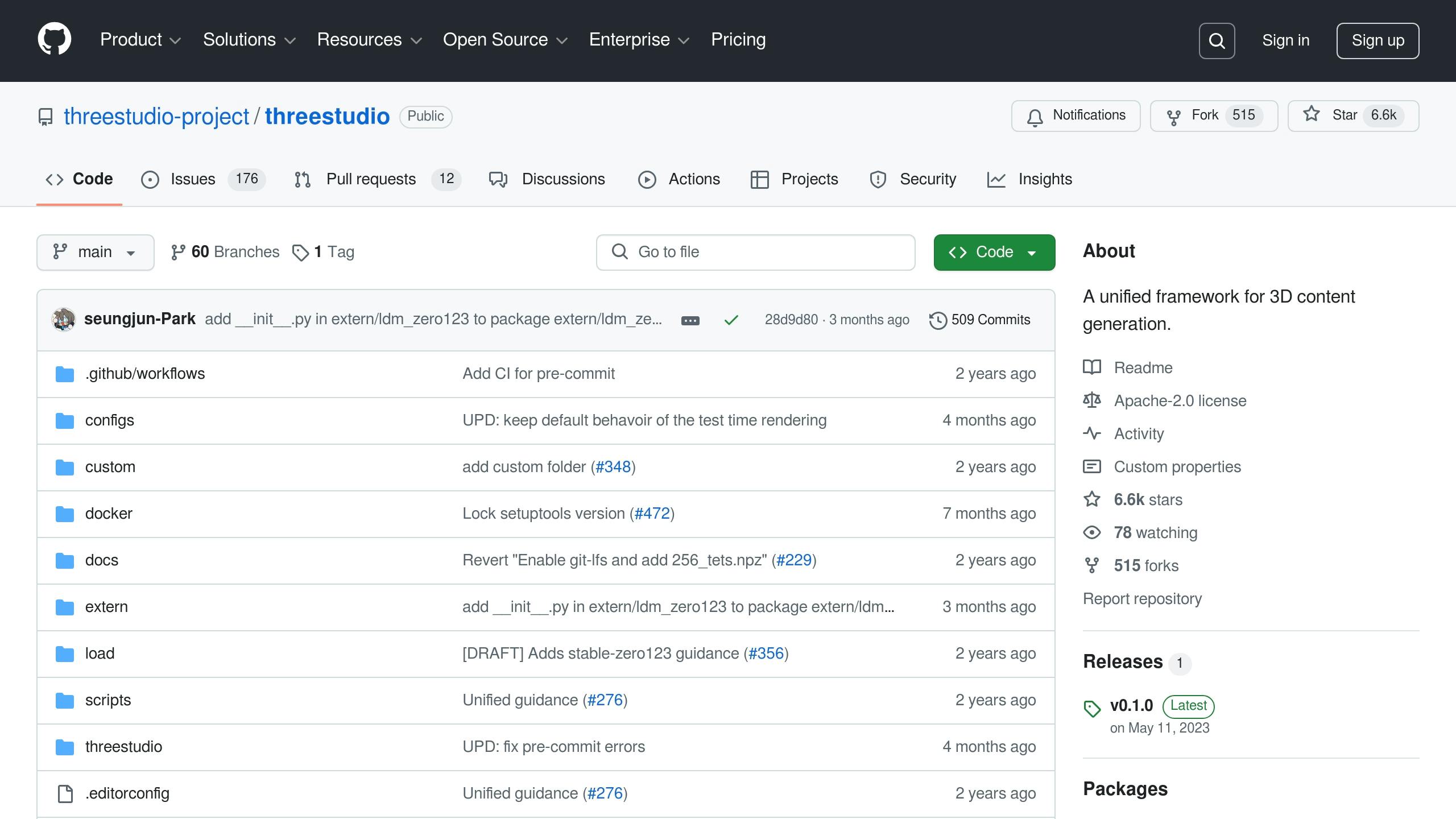
Task: Click the scripts folder icon
Action: 65,700
